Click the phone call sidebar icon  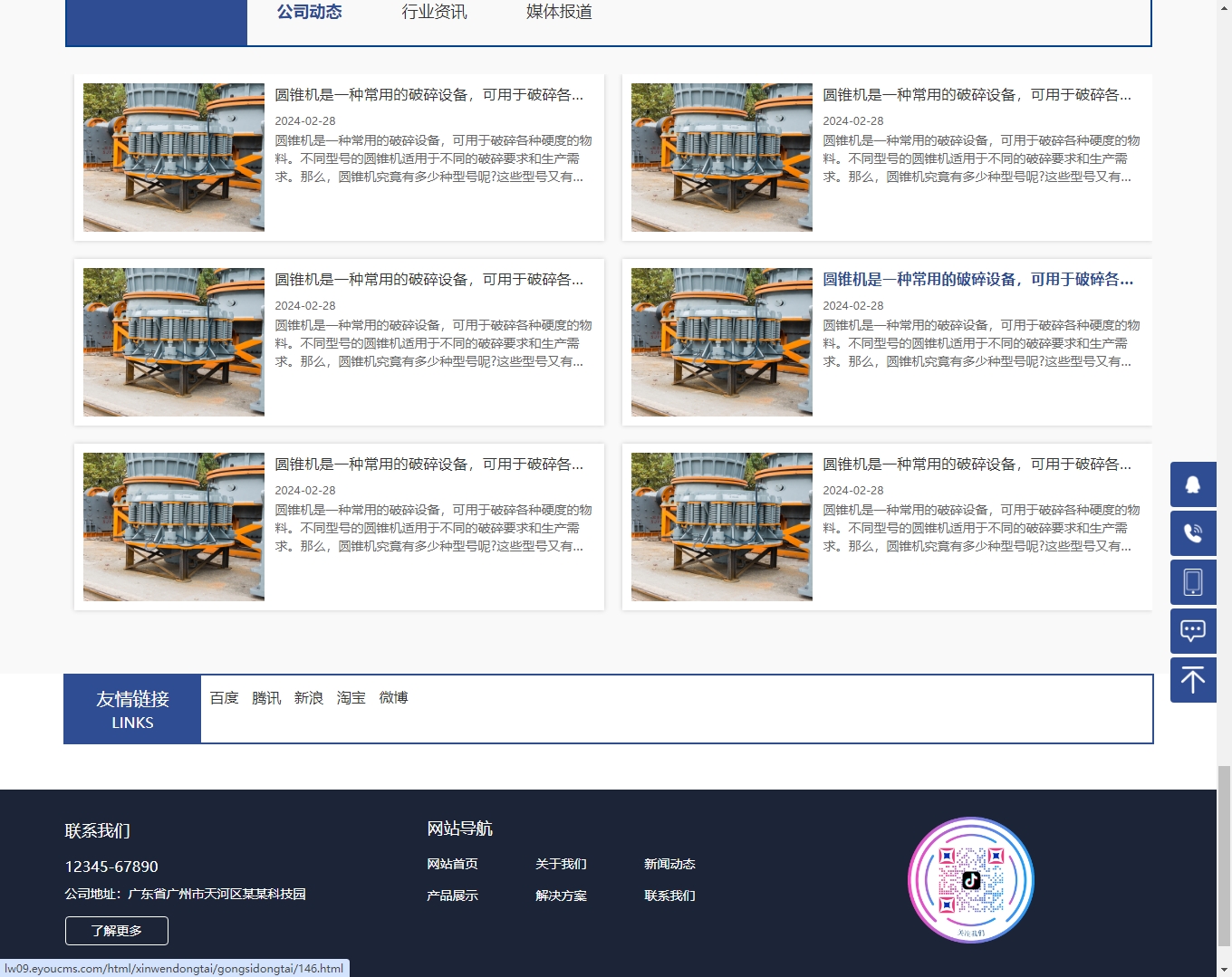tap(1193, 533)
